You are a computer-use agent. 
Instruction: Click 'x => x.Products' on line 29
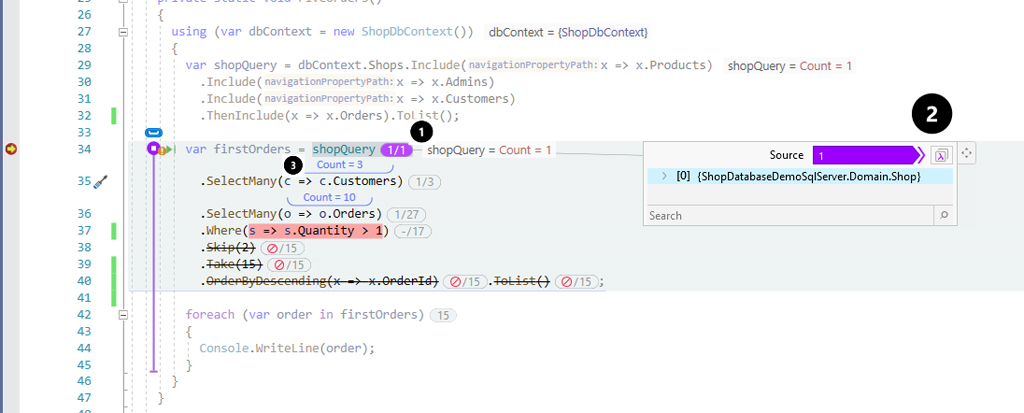coord(653,65)
